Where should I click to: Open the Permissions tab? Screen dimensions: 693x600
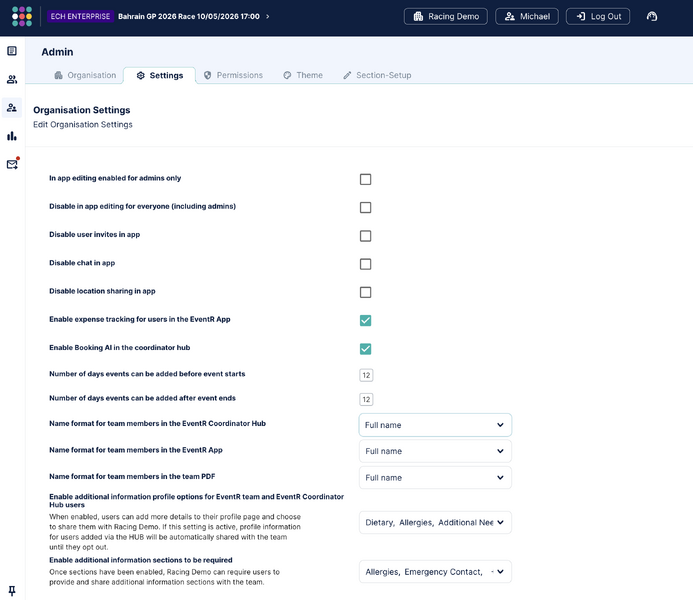(233, 75)
